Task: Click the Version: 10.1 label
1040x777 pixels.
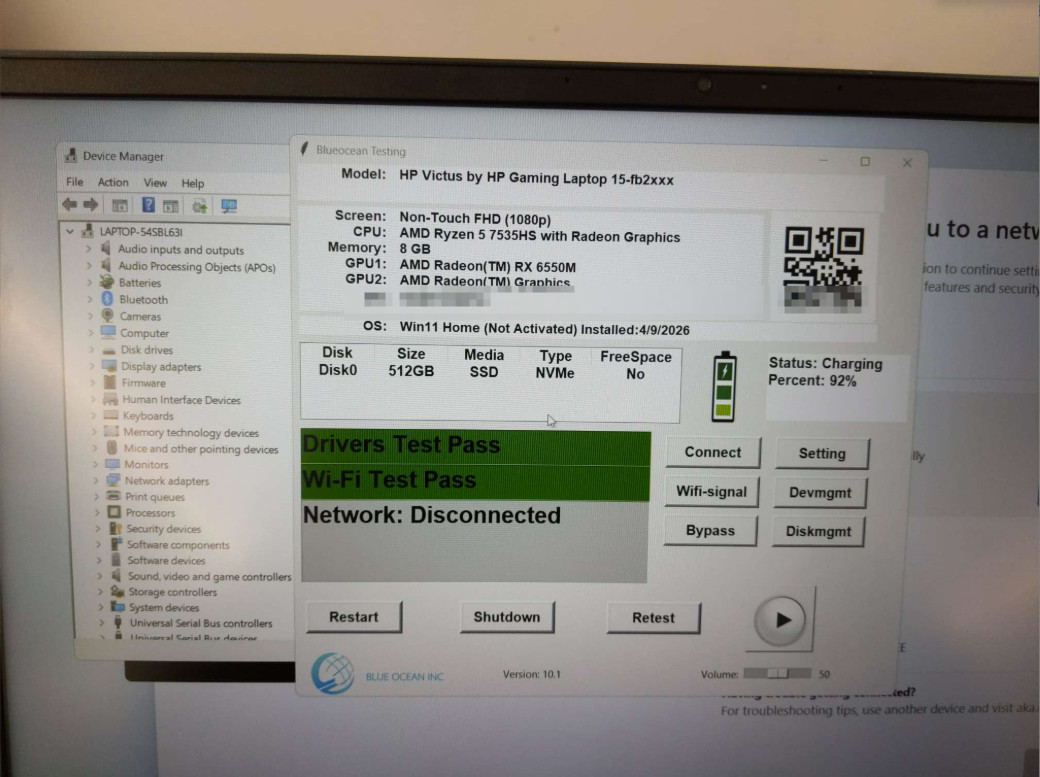Action: (531, 674)
